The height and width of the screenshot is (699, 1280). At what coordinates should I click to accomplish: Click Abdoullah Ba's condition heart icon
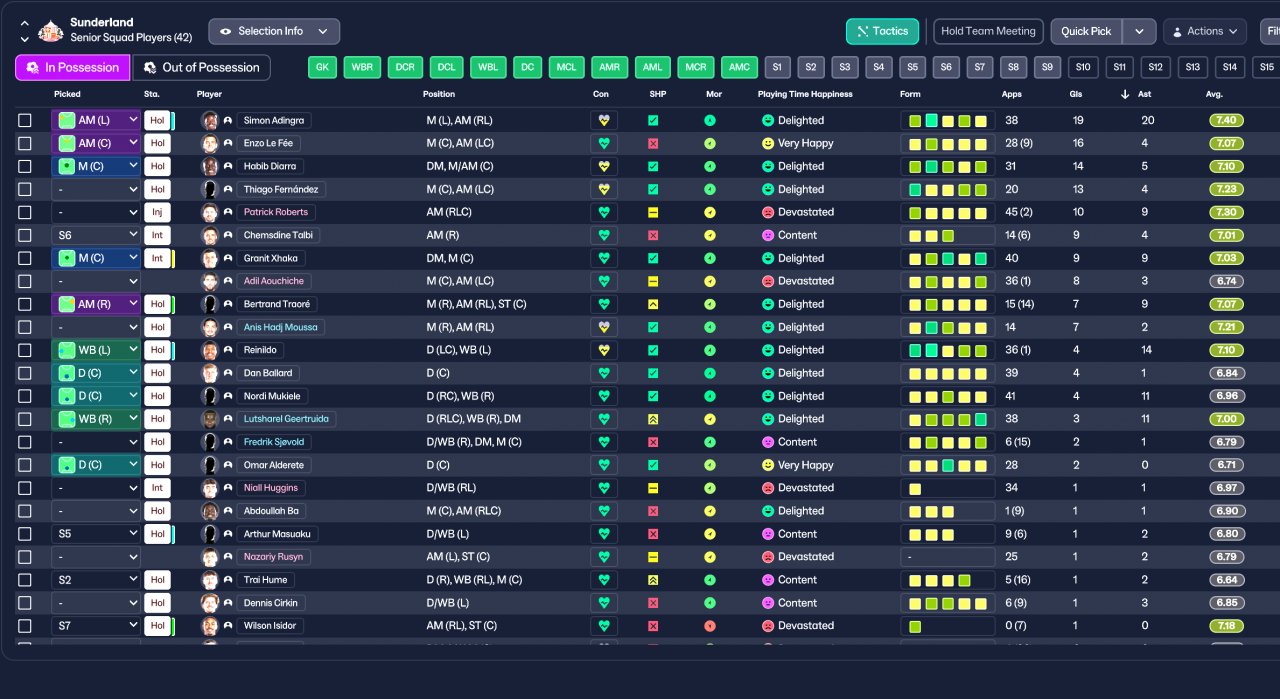point(604,511)
